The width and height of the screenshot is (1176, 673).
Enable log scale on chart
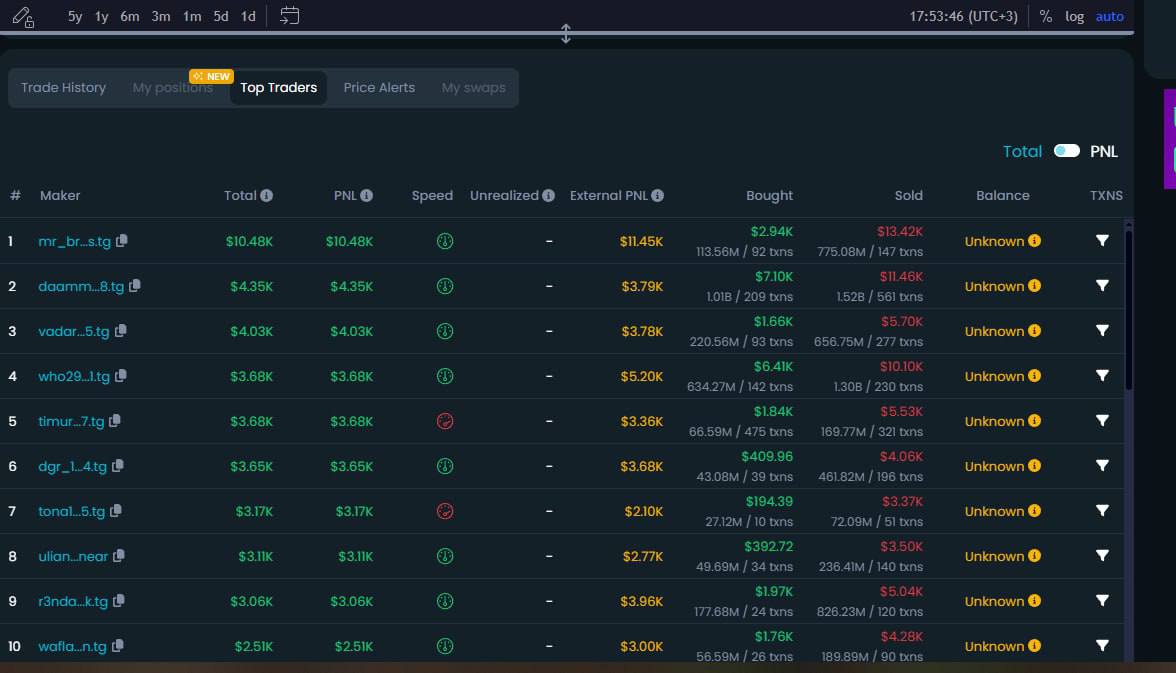coord(1074,16)
